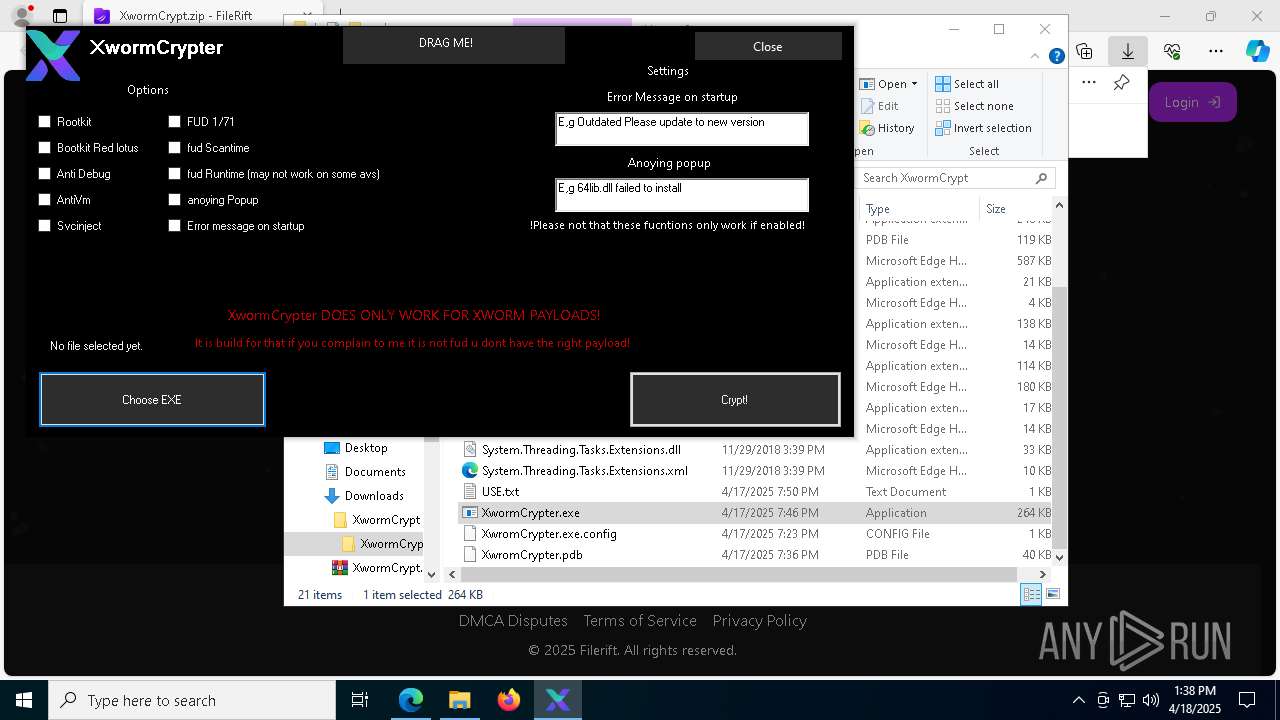Open Task View on the taskbar
The image size is (1280, 720).
[x=360, y=700]
